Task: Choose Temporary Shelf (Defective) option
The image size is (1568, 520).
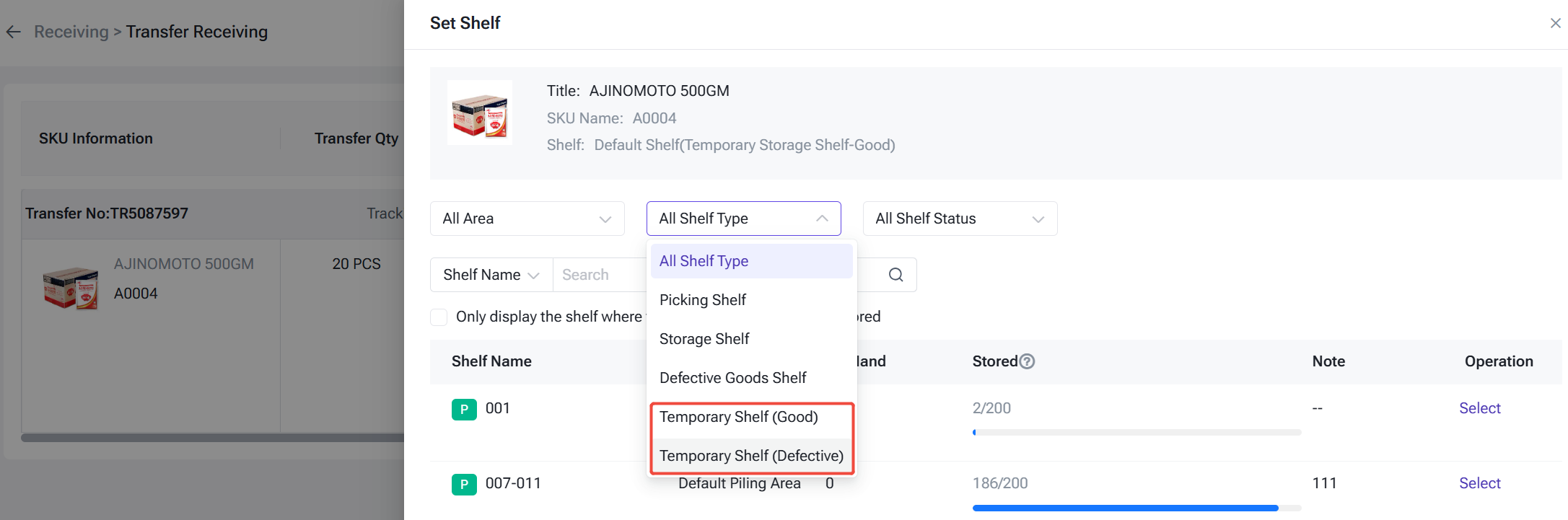Action: (x=752, y=456)
